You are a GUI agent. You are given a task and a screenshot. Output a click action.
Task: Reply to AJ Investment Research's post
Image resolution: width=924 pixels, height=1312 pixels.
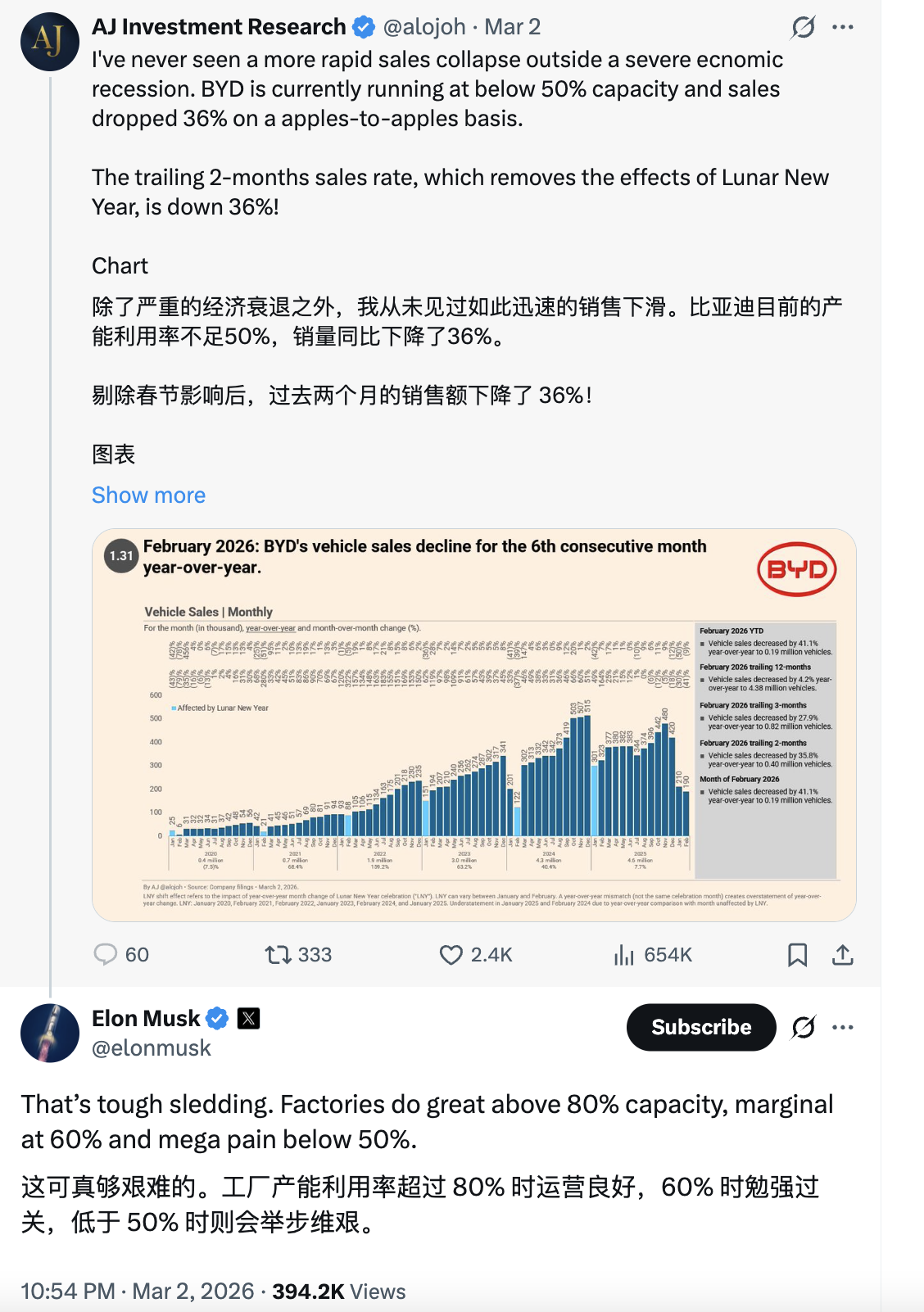click(107, 954)
